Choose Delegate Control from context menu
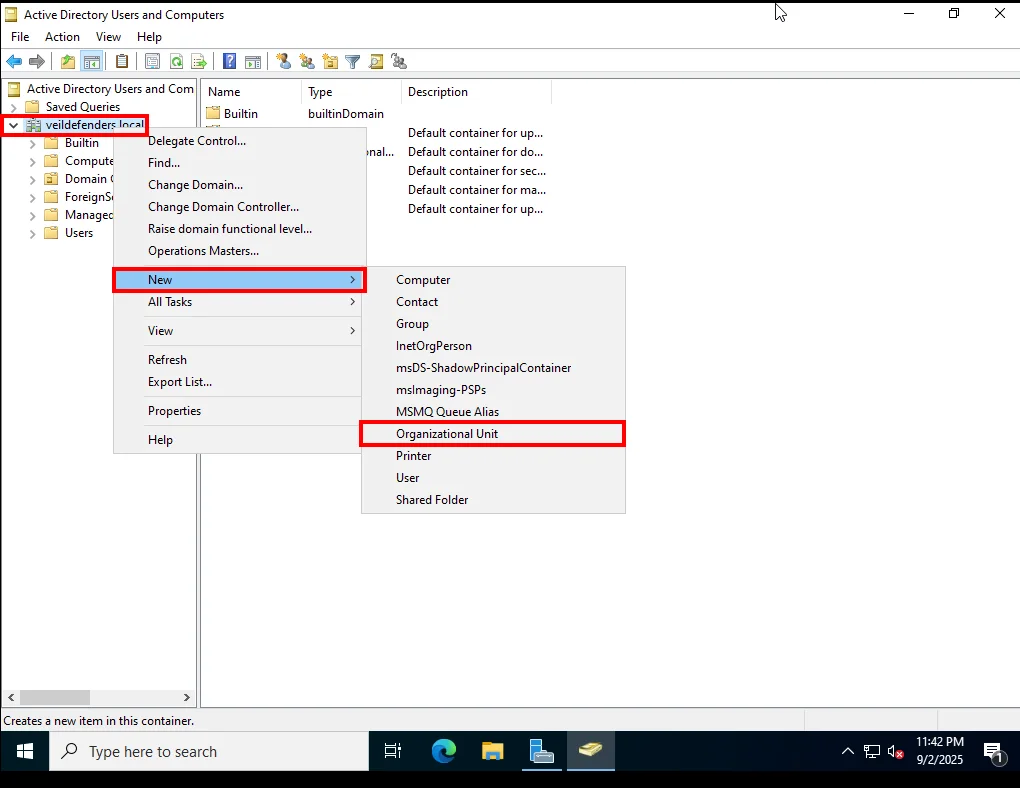The height and width of the screenshot is (788, 1020). [x=239, y=141]
